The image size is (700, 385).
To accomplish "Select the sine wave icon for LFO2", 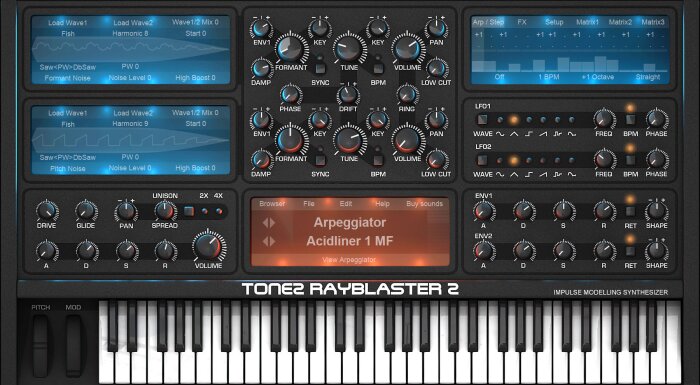I will coord(500,174).
